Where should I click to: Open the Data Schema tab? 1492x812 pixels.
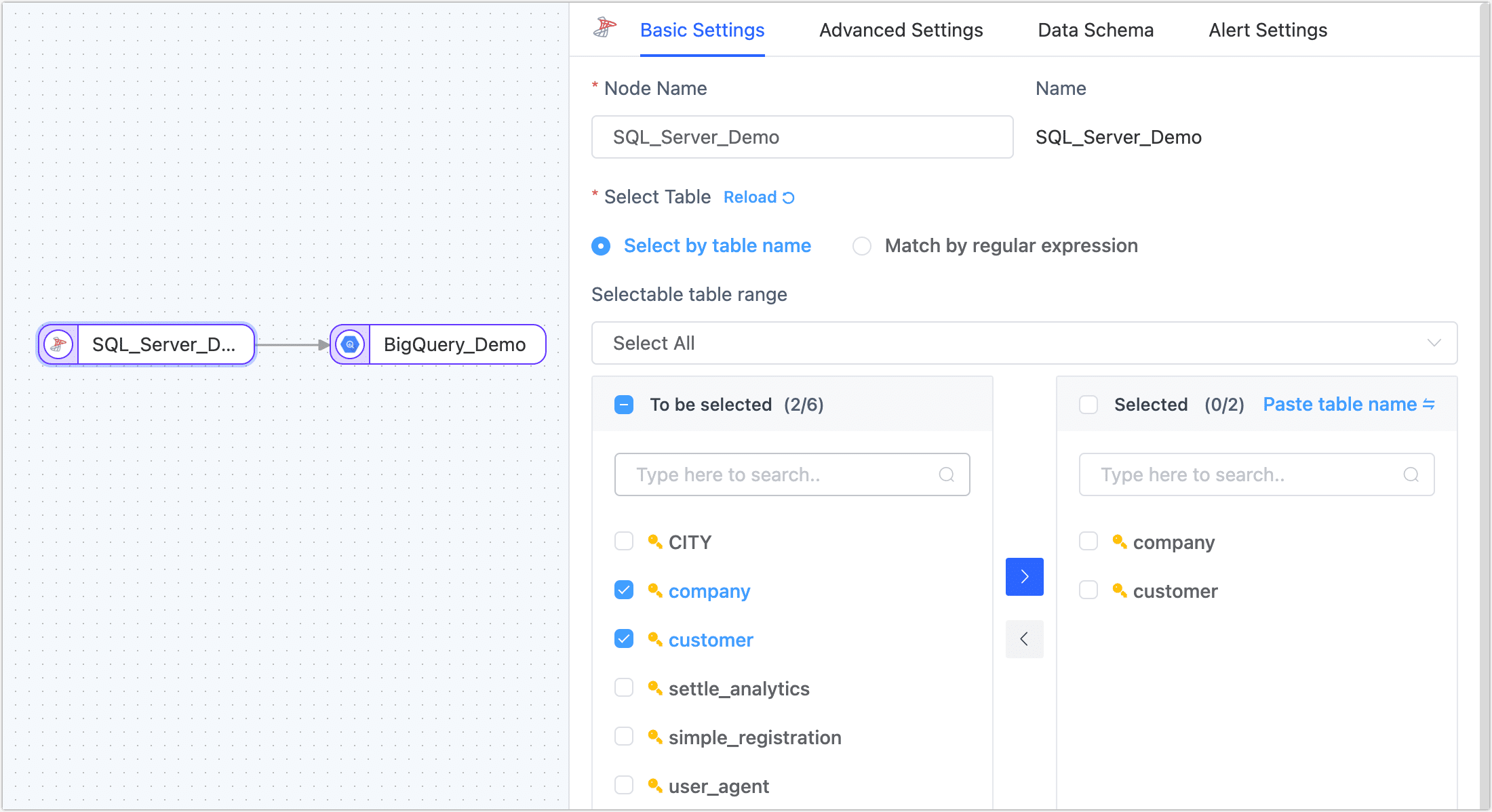pyautogui.click(x=1095, y=31)
